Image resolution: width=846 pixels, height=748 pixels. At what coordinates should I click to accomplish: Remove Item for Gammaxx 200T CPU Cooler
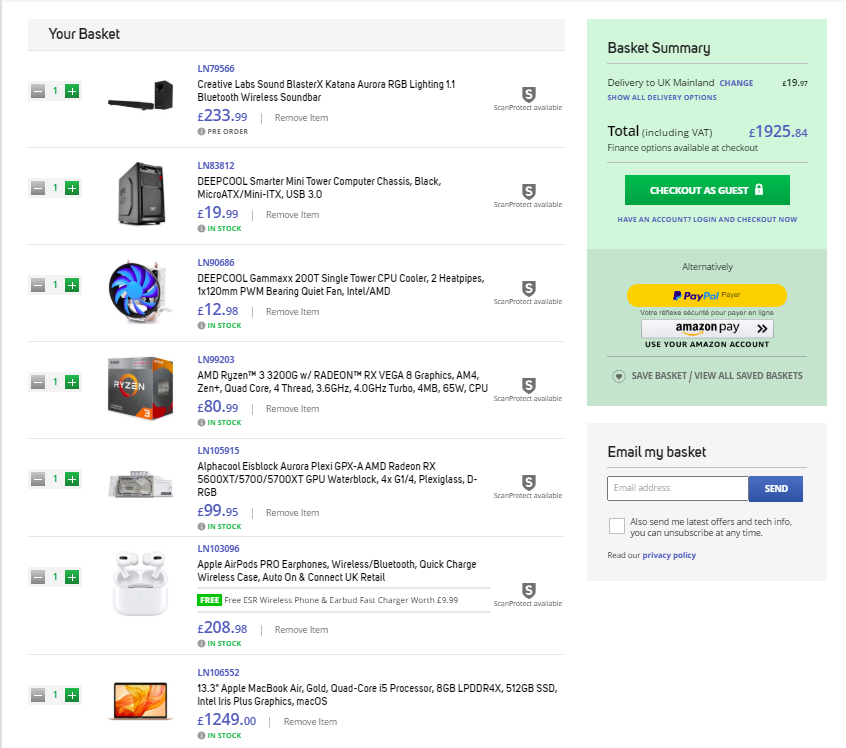[292, 312]
